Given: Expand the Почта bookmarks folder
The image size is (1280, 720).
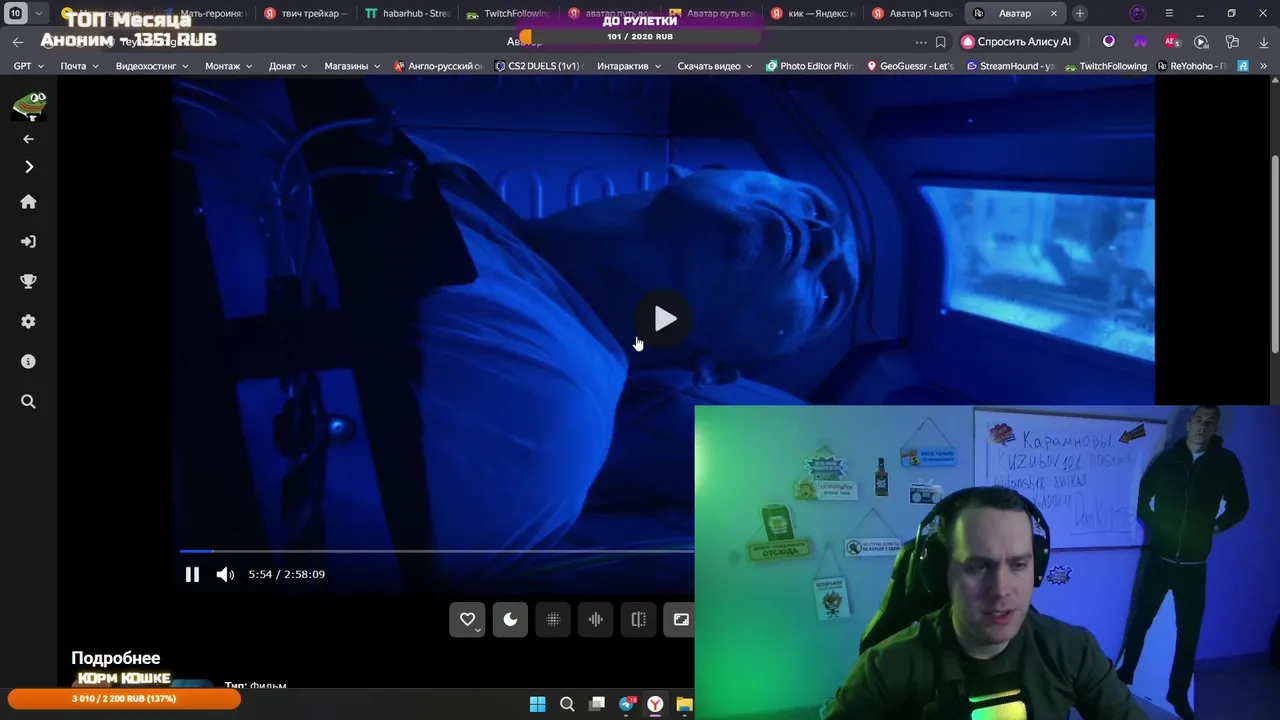Looking at the screenshot, I should tap(79, 66).
